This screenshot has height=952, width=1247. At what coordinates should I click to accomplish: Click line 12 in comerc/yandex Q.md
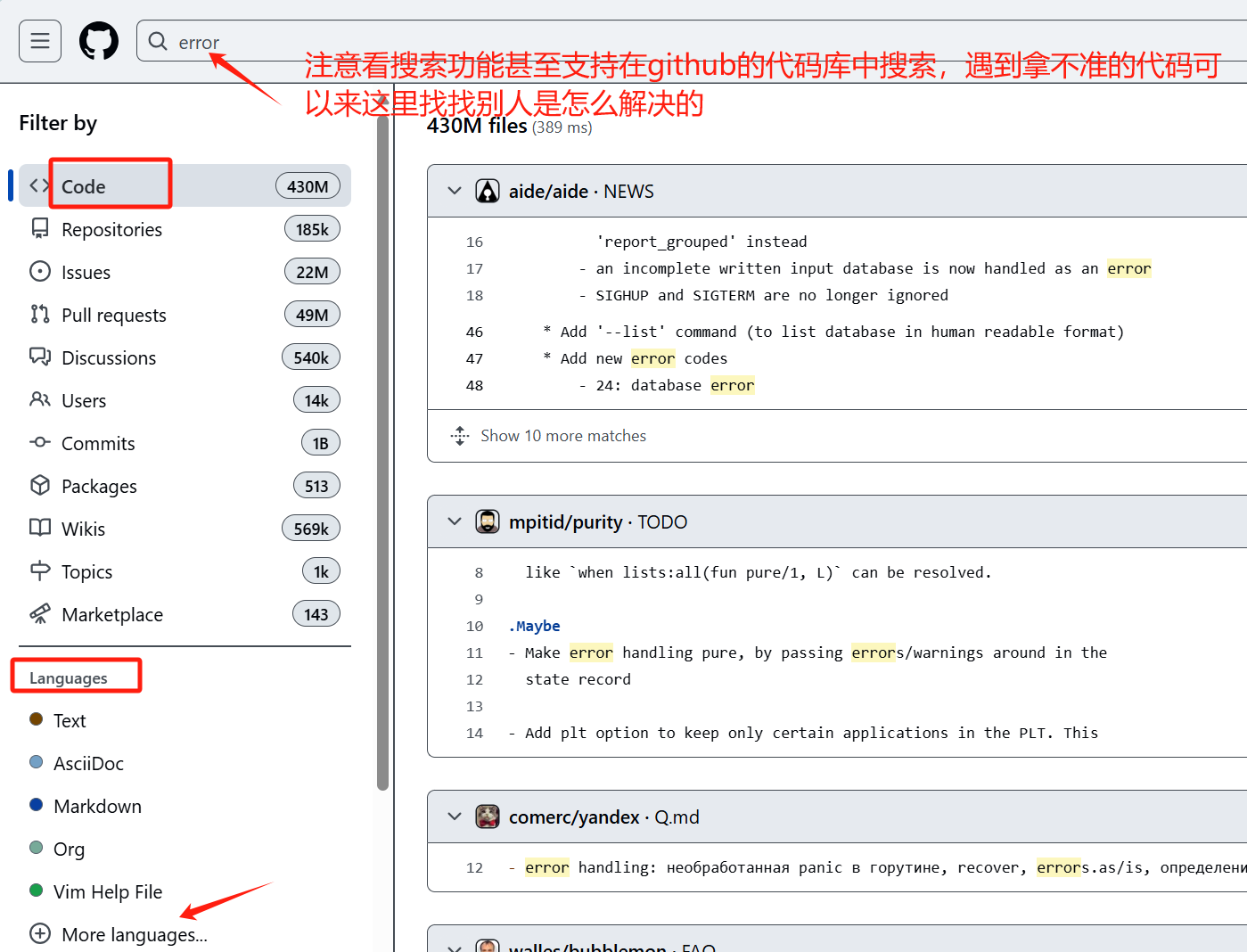tap(474, 867)
